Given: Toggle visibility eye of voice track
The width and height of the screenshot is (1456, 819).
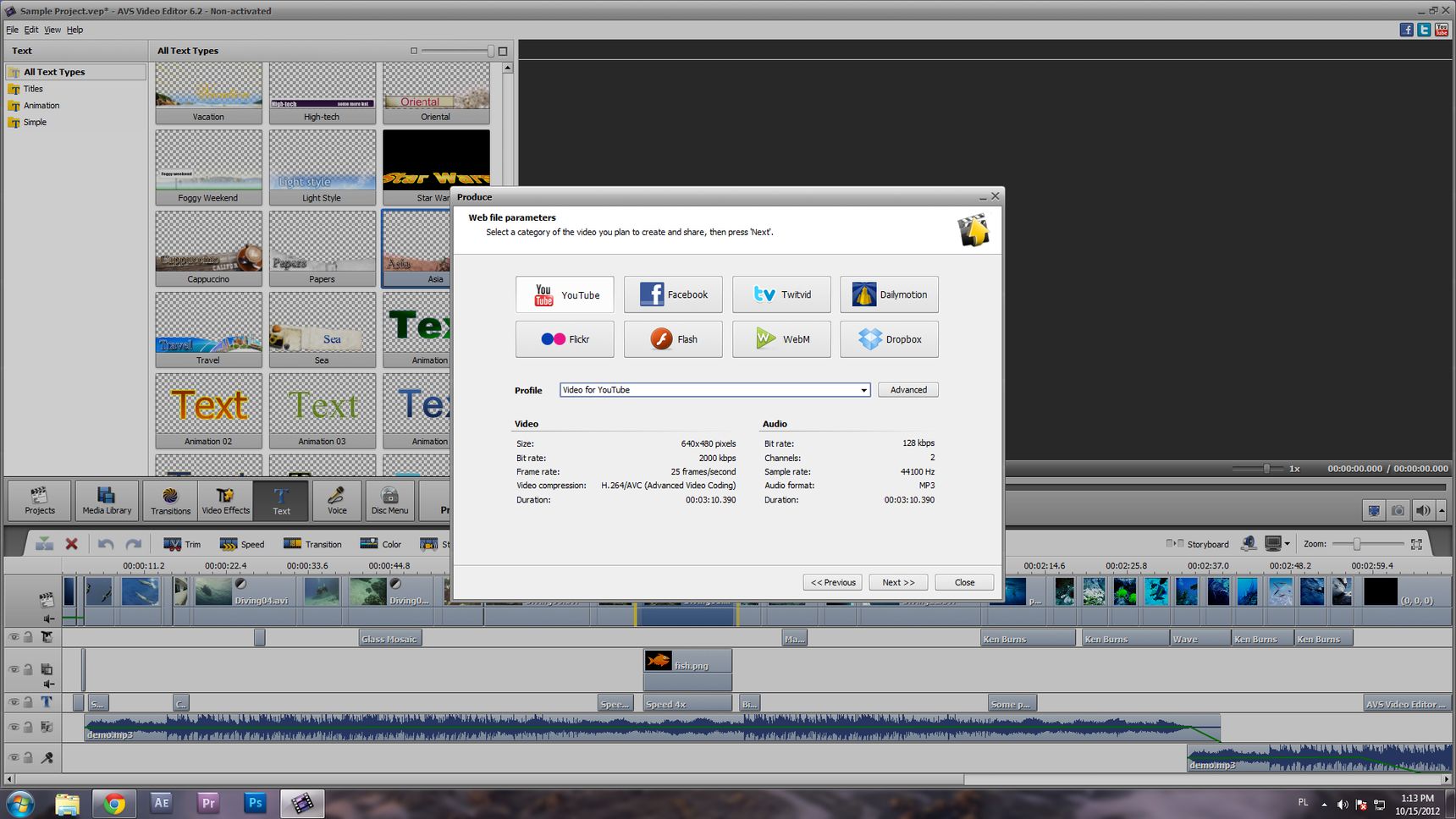Looking at the screenshot, I should pos(14,757).
